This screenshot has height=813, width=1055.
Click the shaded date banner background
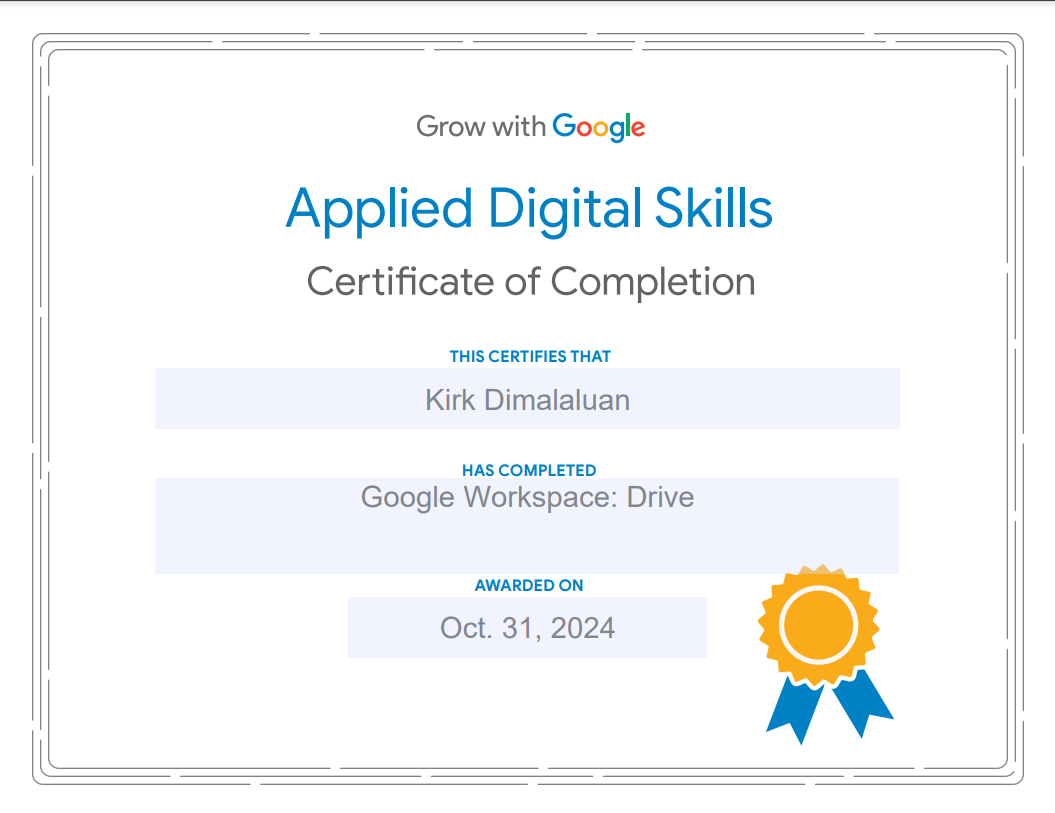528,627
